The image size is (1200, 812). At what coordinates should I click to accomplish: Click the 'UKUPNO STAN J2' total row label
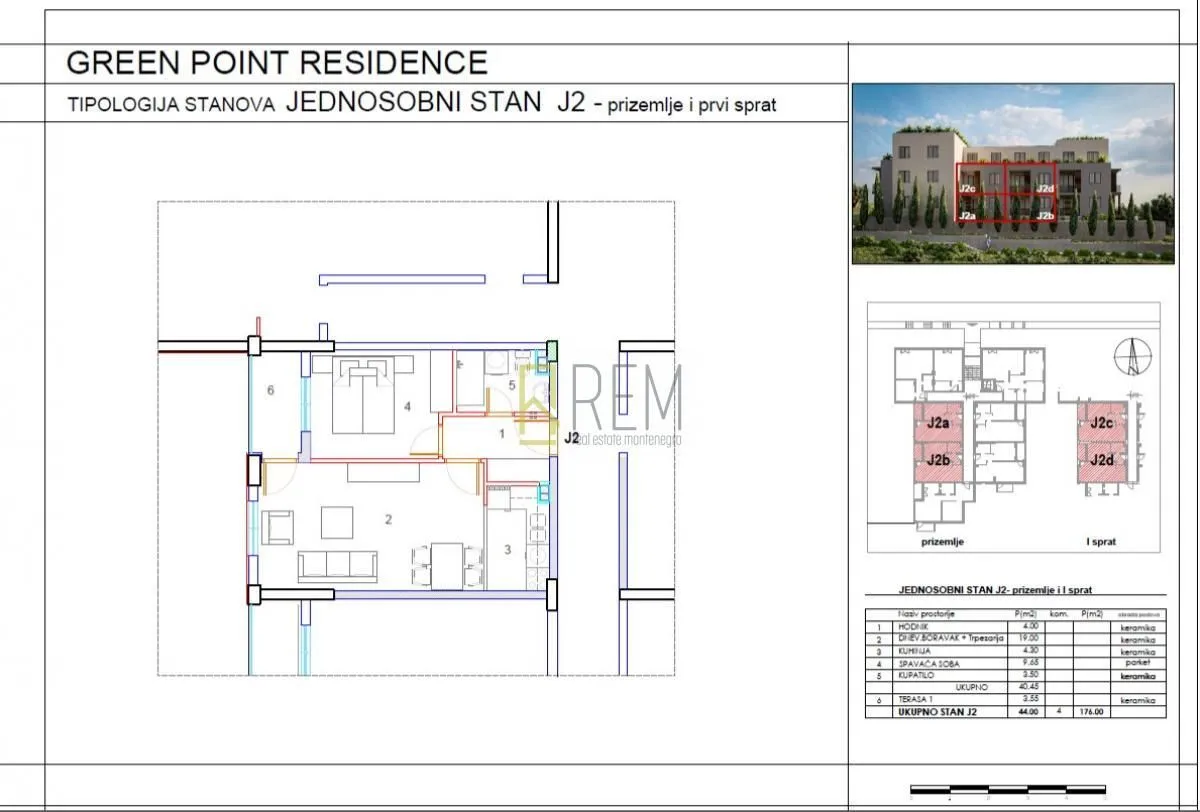(937, 712)
